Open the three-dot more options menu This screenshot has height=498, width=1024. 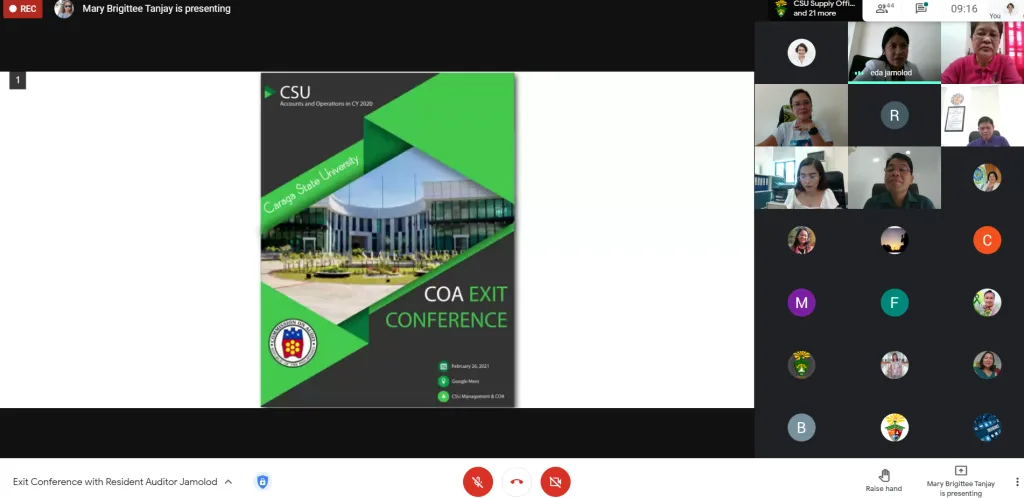click(1016, 481)
